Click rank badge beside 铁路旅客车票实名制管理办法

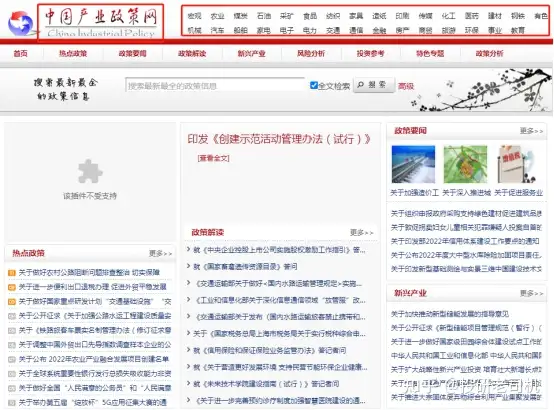pyautogui.click(x=12, y=330)
